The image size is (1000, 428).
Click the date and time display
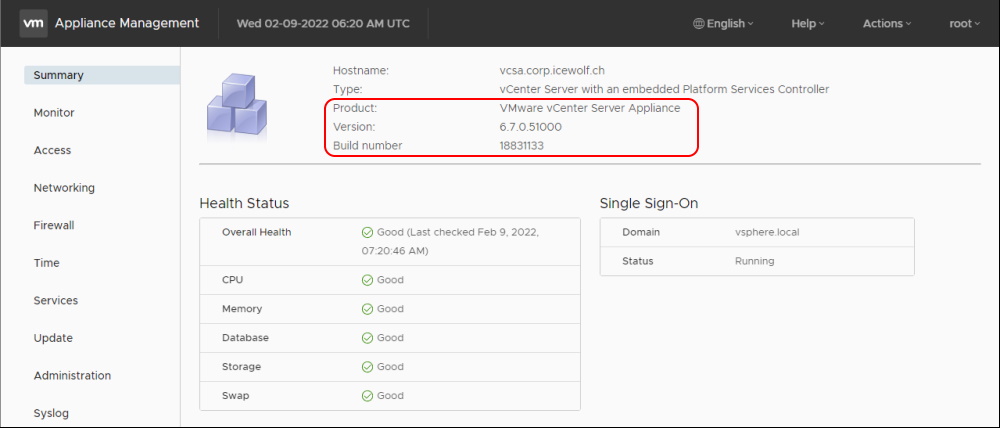coord(323,24)
